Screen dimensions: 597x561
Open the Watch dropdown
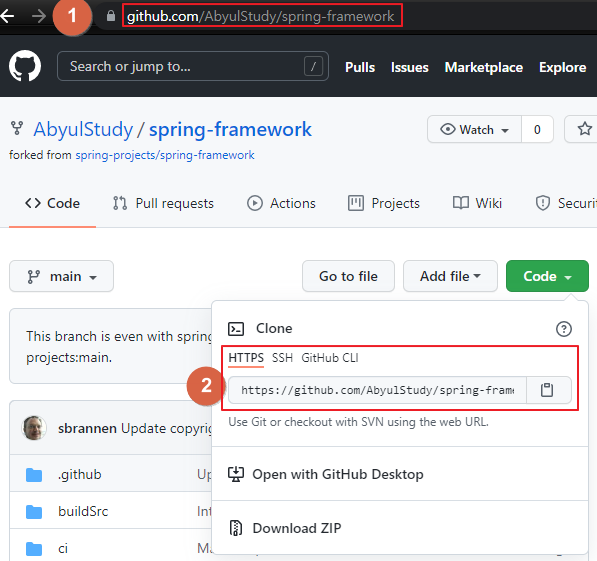tap(474, 129)
